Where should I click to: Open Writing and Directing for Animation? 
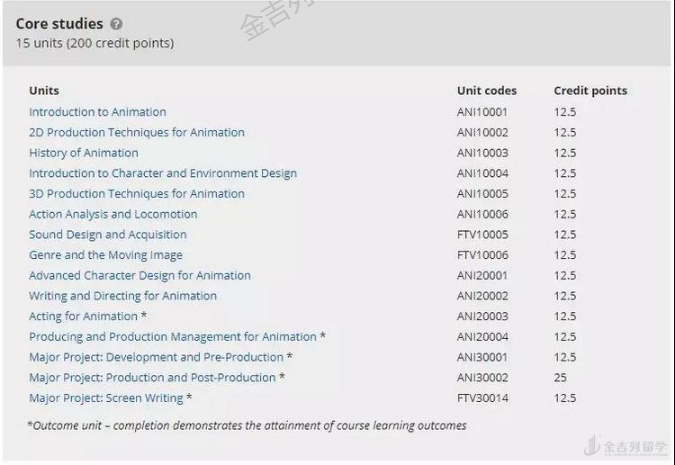click(x=122, y=296)
